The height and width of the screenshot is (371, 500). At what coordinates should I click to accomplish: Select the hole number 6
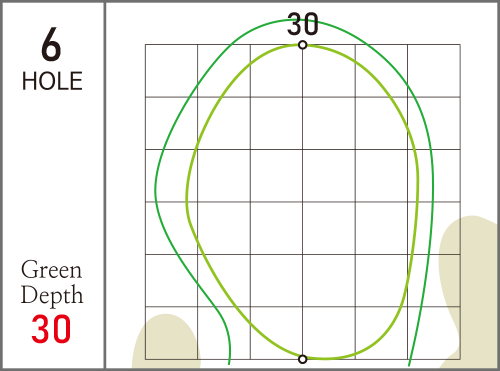(51, 44)
